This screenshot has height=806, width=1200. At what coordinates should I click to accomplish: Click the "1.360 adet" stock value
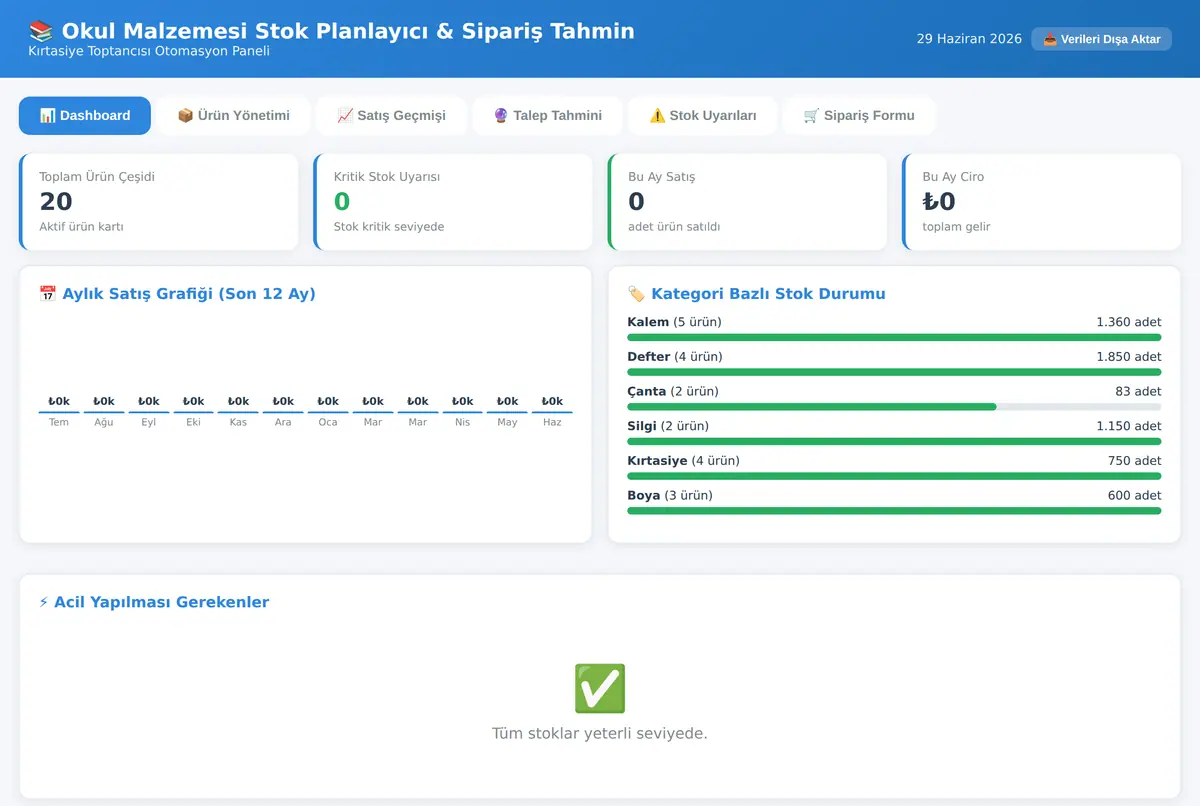pyautogui.click(x=1129, y=322)
